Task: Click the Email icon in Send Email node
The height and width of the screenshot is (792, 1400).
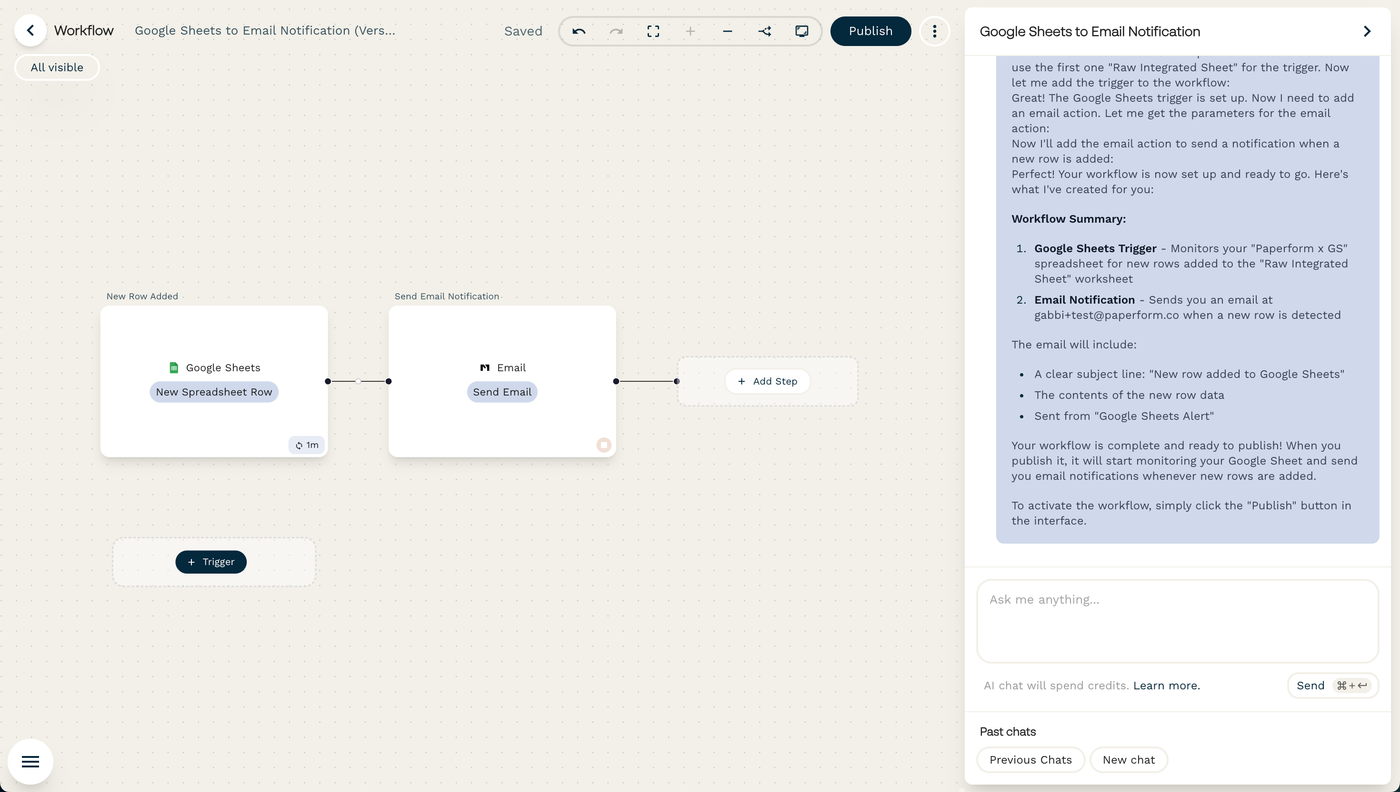Action: click(x=485, y=368)
